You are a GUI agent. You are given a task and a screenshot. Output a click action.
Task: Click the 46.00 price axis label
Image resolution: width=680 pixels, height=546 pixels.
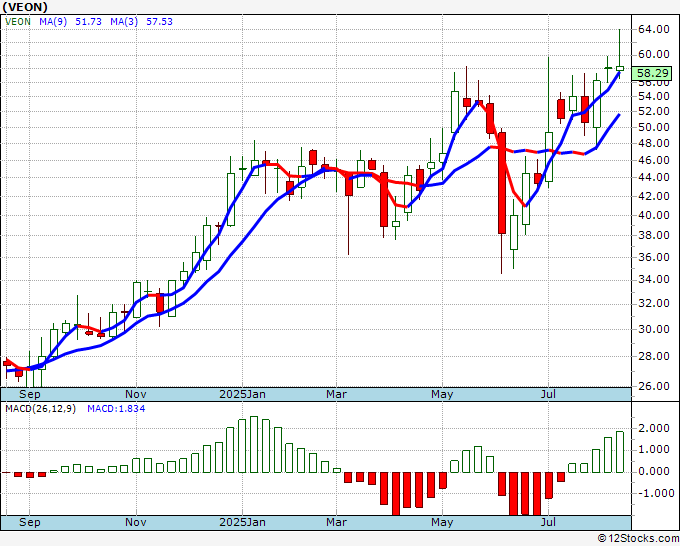(654, 160)
